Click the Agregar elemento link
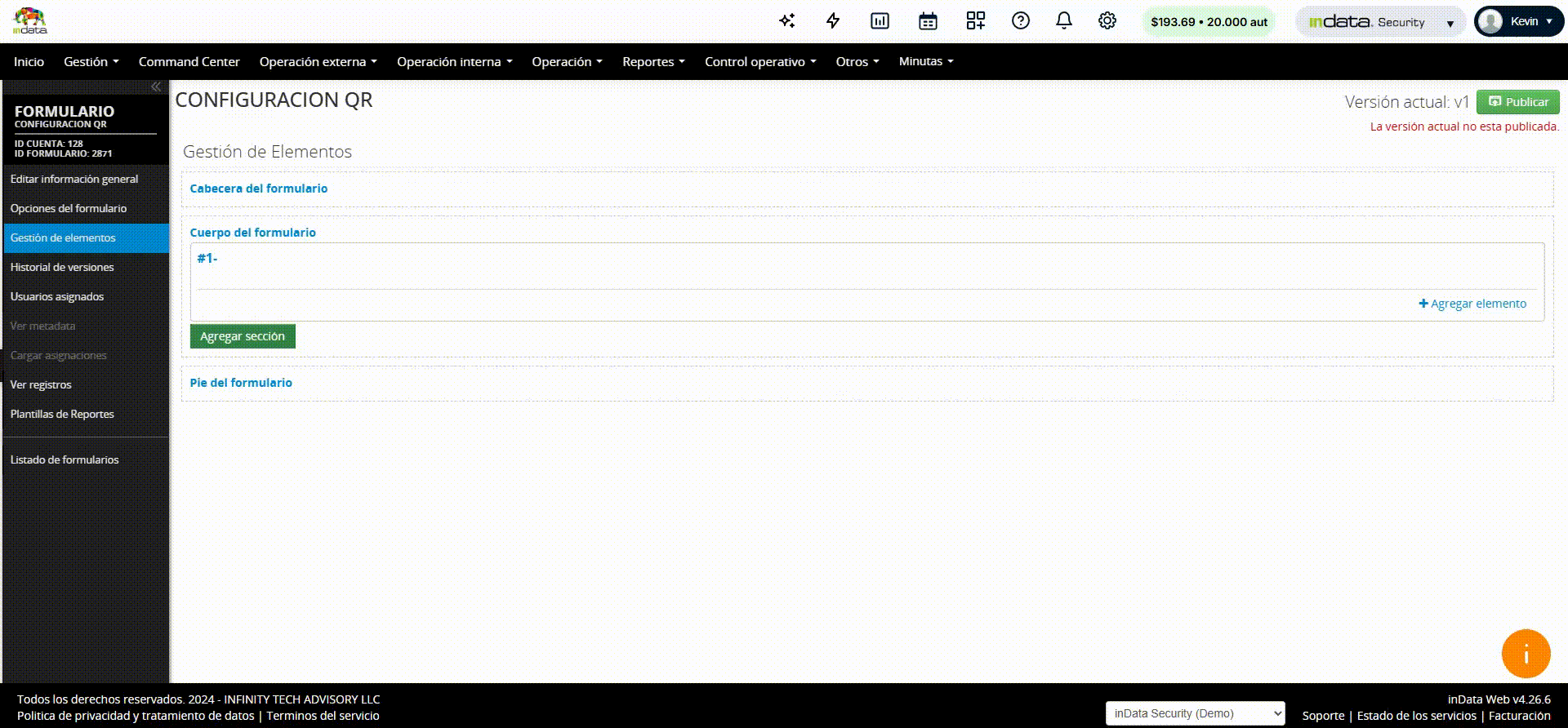The width and height of the screenshot is (1568, 728). coord(1472,304)
